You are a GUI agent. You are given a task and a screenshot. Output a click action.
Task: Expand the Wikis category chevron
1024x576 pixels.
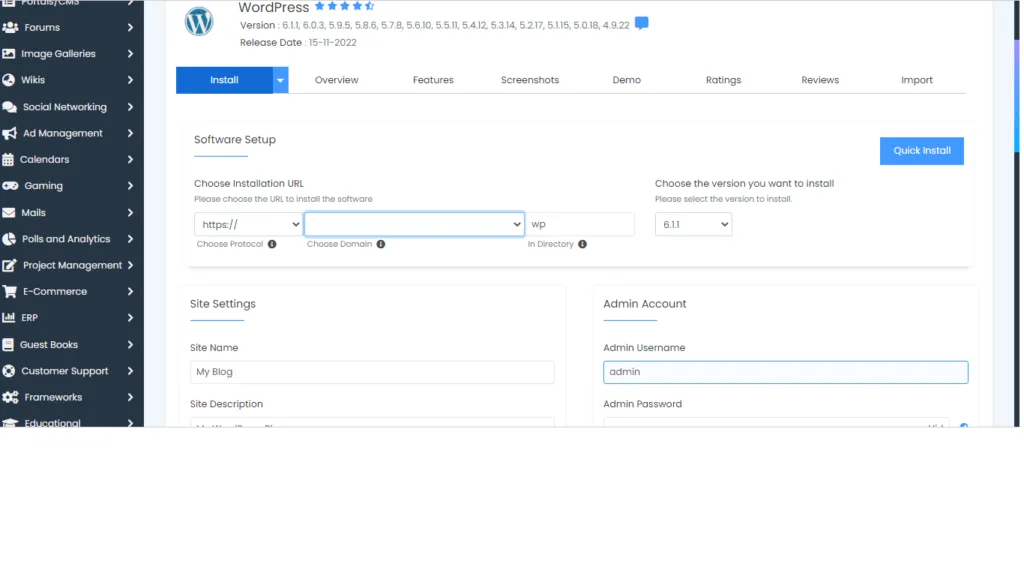point(130,80)
